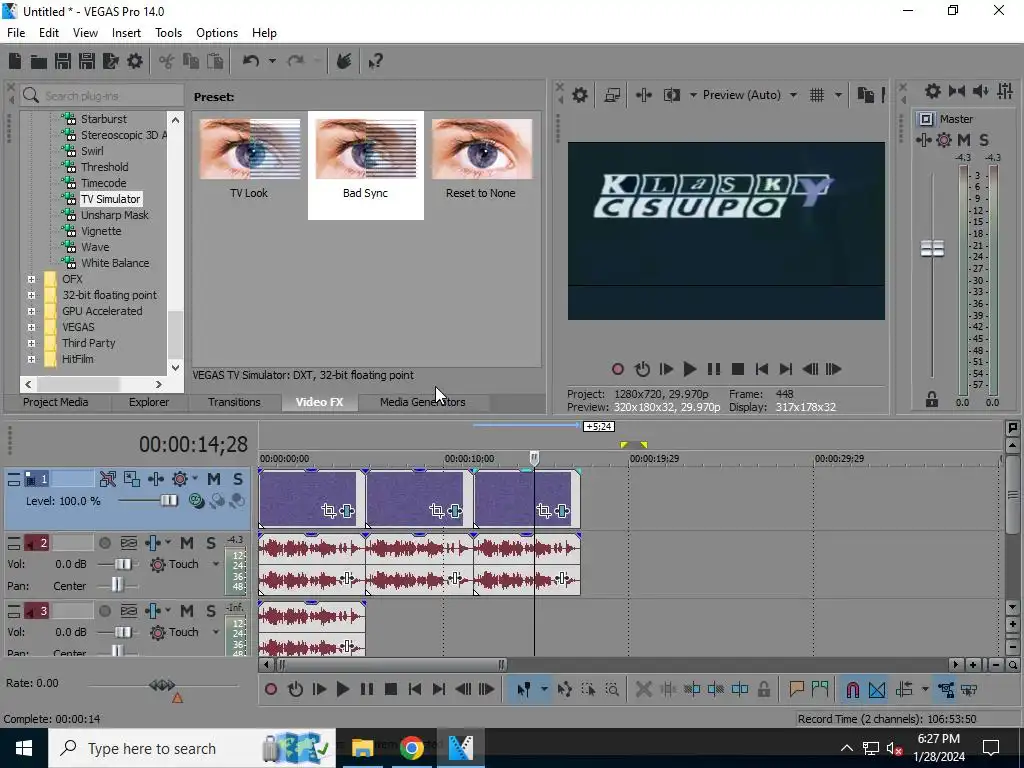Open overlays grid dropdown arrow
The width and height of the screenshot is (1024, 768).
838,95
